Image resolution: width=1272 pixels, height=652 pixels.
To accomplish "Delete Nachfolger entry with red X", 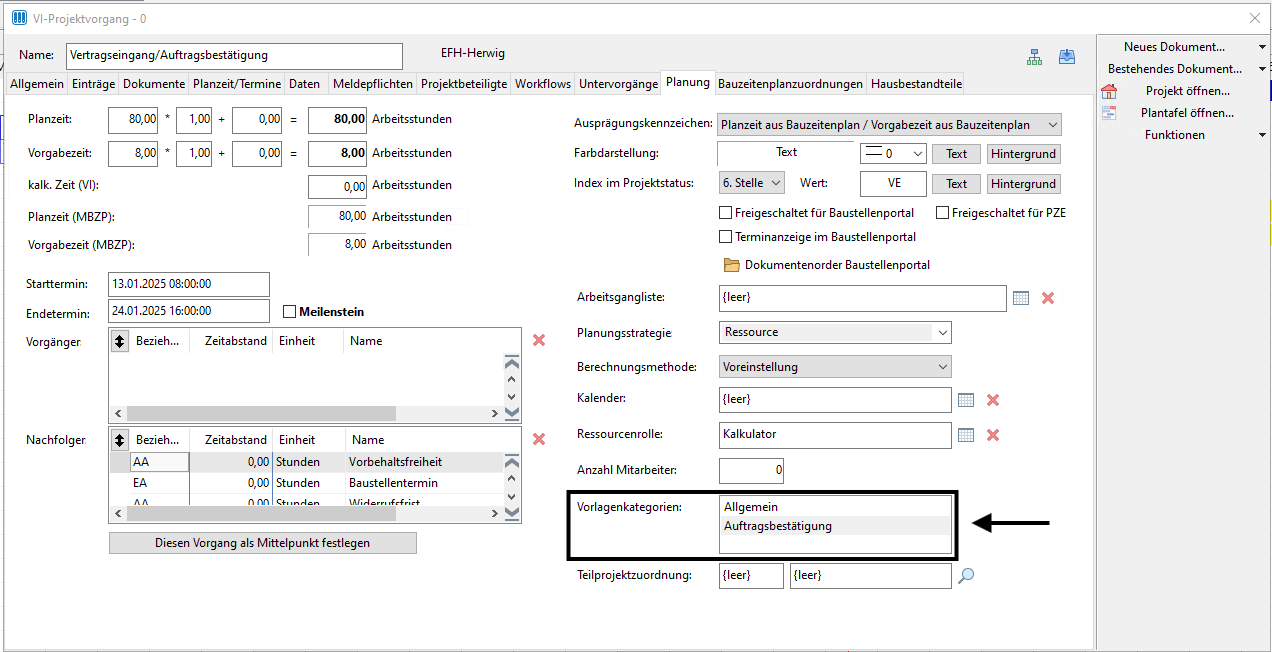I will (x=539, y=439).
